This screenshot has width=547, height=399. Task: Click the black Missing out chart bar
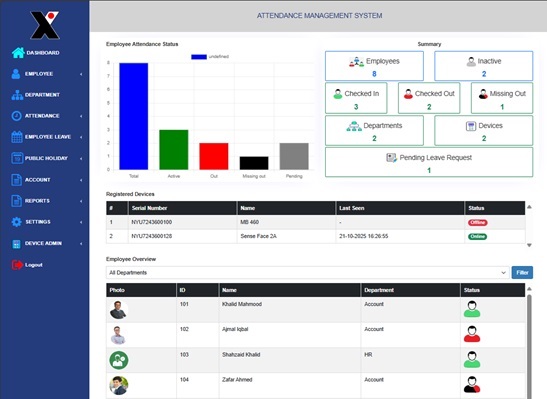(254, 163)
